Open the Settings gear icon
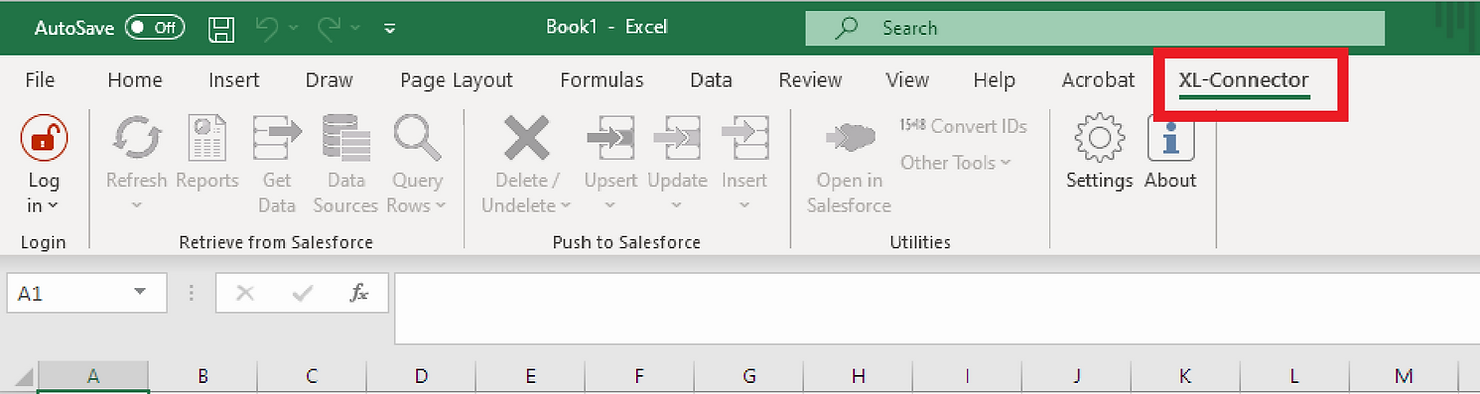The width and height of the screenshot is (1480, 394). (x=1099, y=138)
